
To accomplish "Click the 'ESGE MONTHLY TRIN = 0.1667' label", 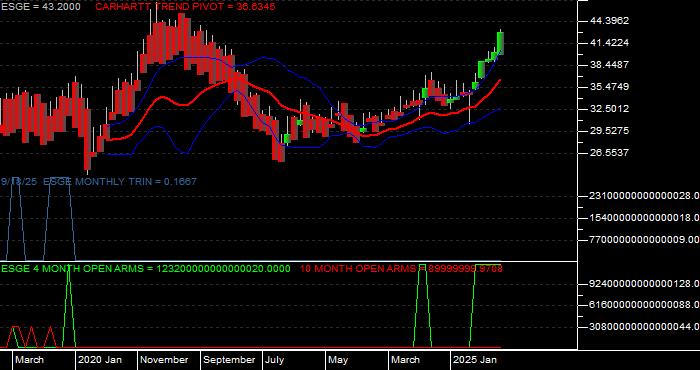I will [120, 182].
